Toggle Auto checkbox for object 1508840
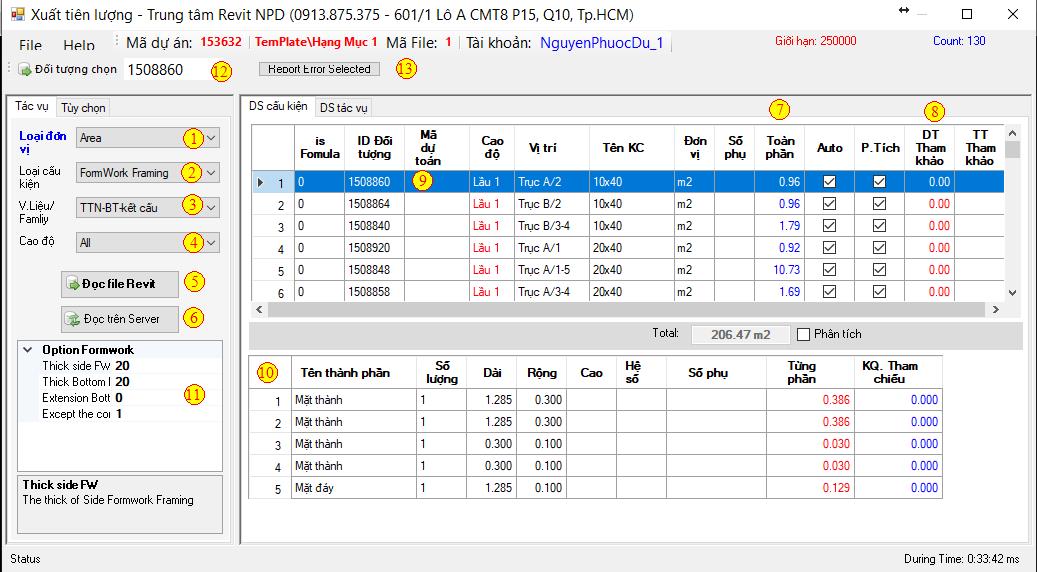Screen dimensions: 1037x572 click(x=829, y=225)
